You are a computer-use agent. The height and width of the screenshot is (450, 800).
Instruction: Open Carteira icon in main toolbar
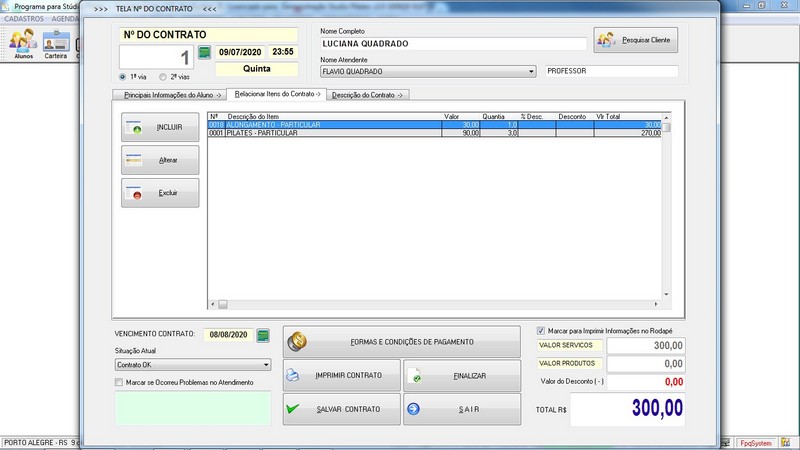point(56,43)
